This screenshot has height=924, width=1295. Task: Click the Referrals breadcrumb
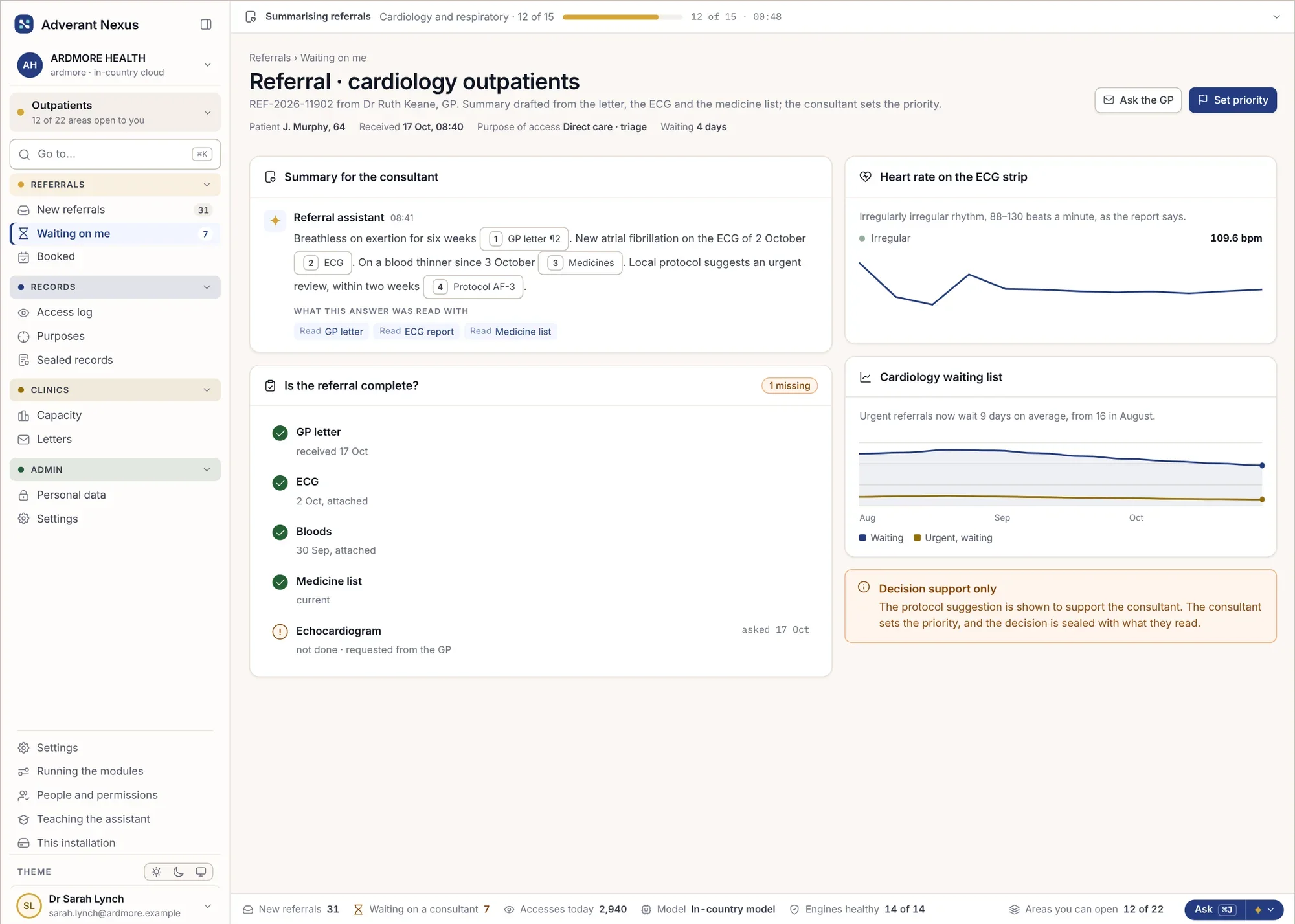click(270, 58)
